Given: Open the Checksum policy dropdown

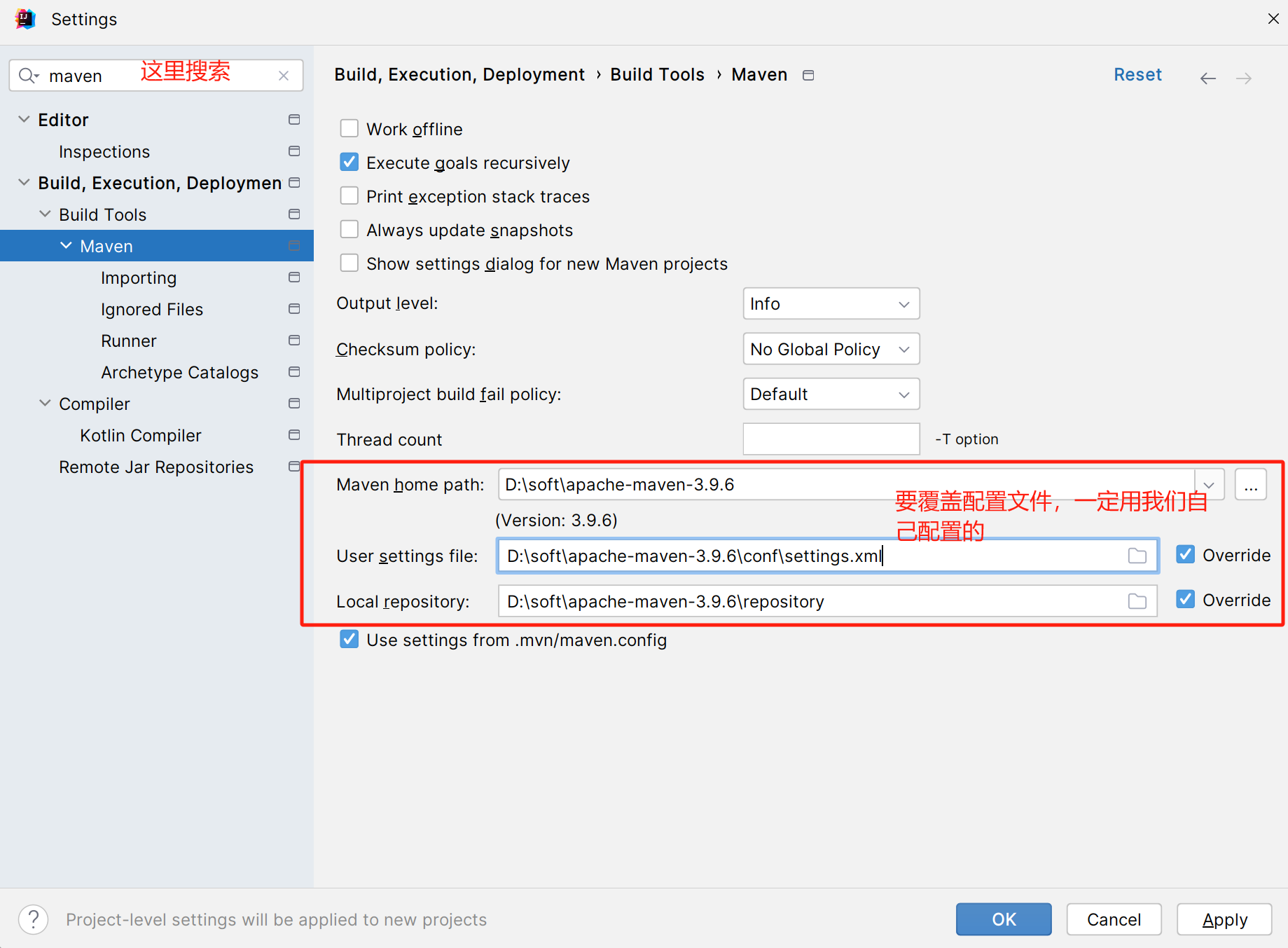Looking at the screenshot, I should pos(831,349).
